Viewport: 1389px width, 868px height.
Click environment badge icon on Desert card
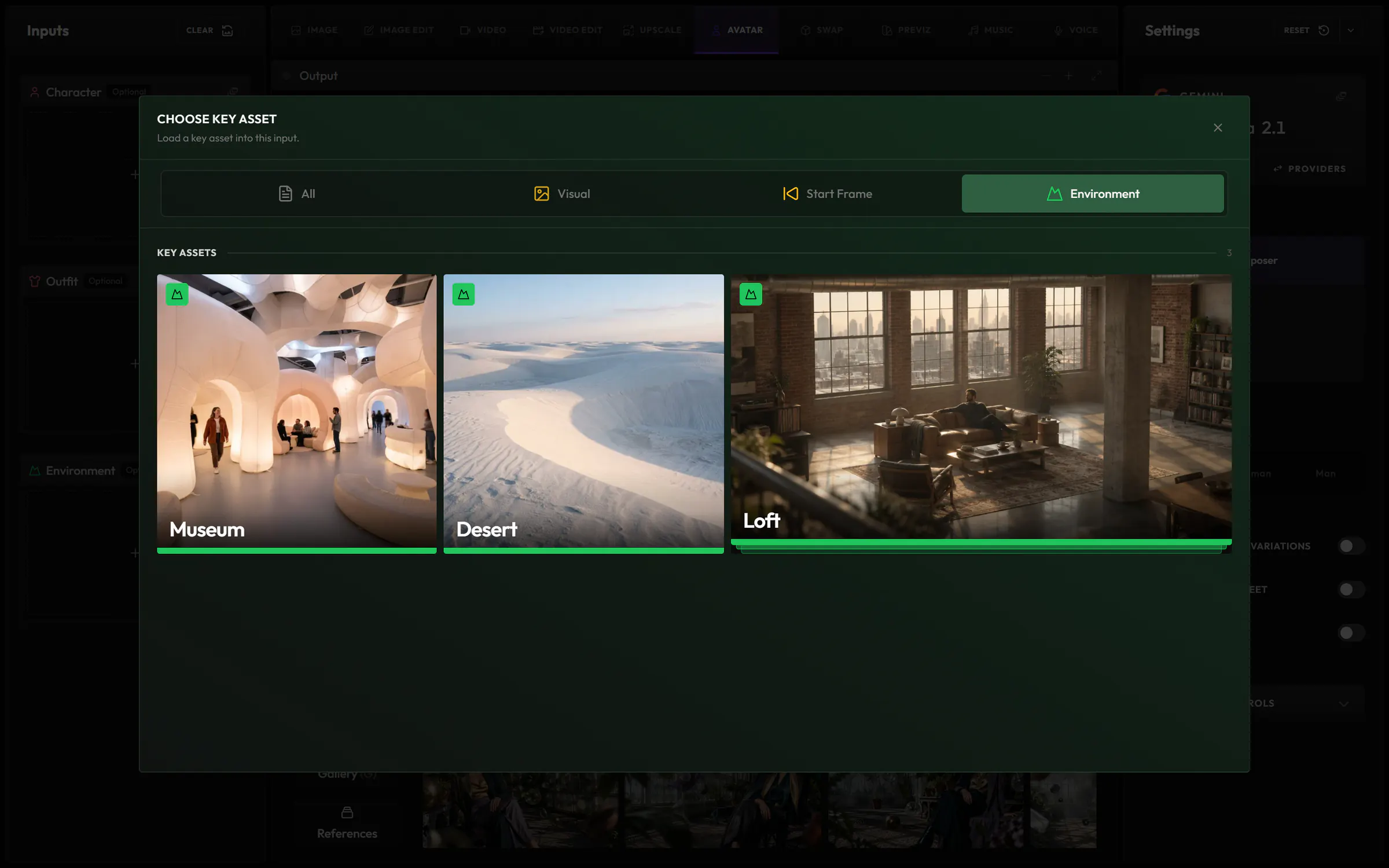tap(464, 295)
